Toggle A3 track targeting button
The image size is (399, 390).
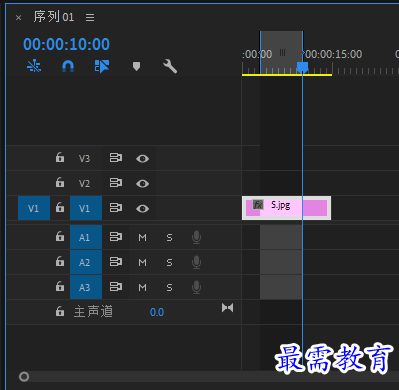tap(86, 287)
